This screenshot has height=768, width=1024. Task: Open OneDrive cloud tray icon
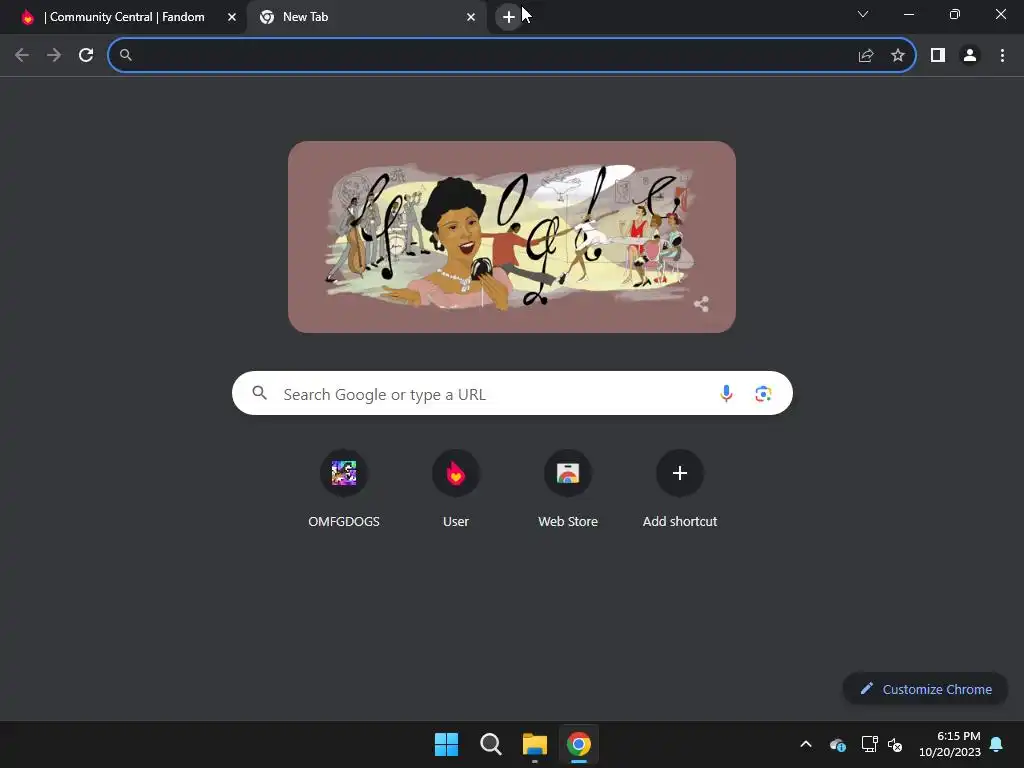click(x=838, y=744)
